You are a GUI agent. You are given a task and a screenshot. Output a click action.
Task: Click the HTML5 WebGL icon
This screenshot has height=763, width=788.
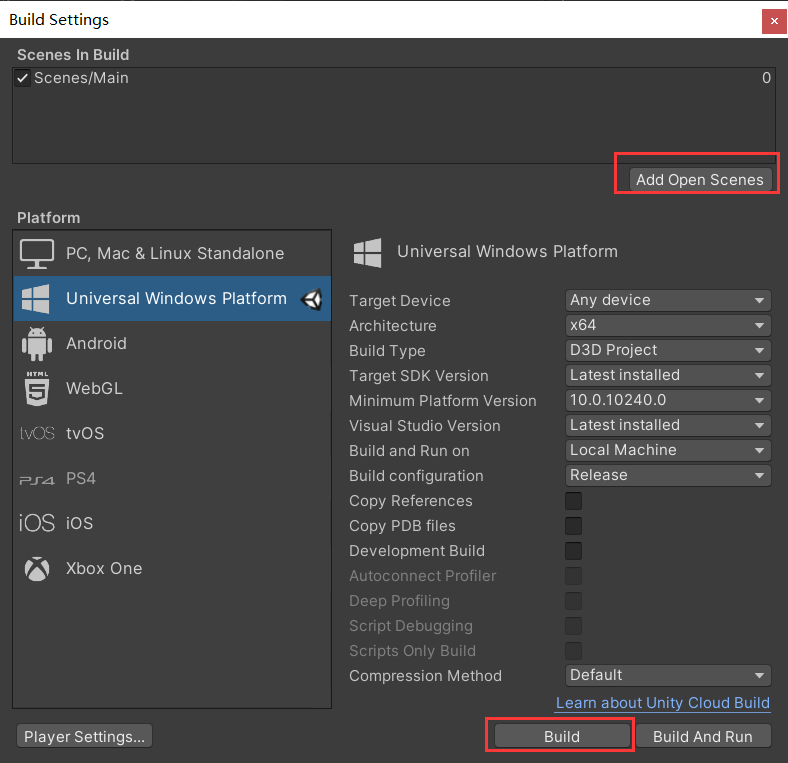coord(37,389)
